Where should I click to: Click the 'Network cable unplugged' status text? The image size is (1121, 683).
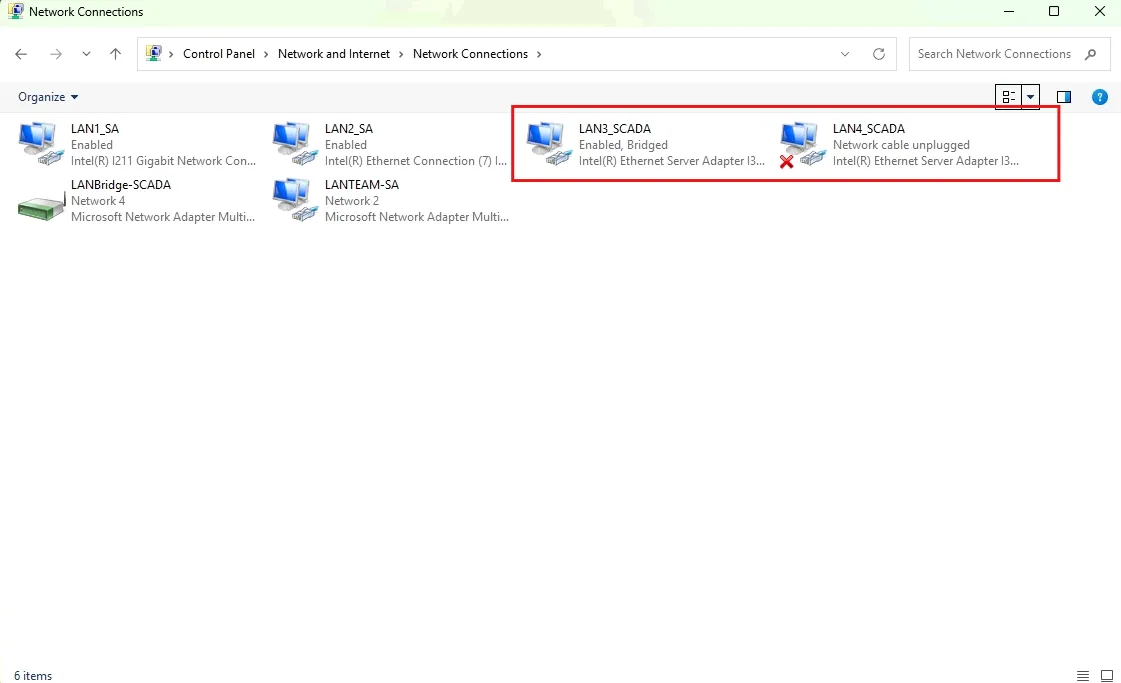[901, 145]
